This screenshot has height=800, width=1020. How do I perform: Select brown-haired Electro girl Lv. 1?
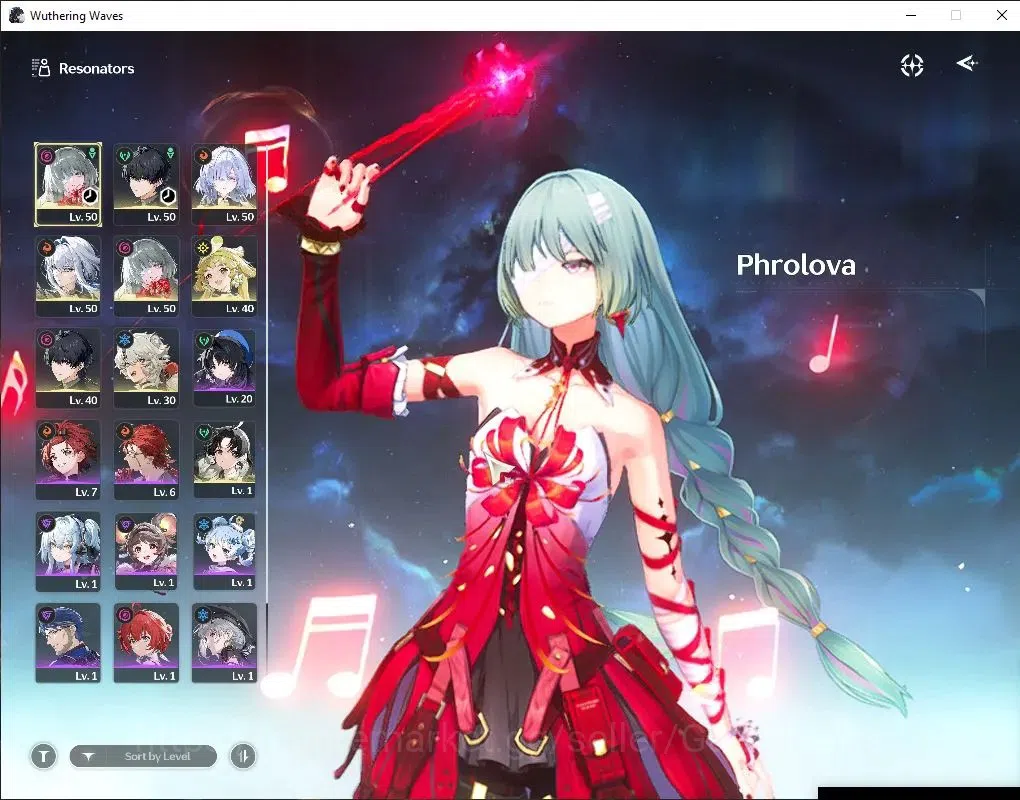146,551
